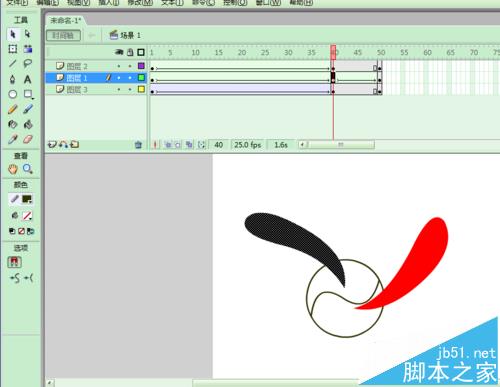Screen dimensions: 500x387
Task: Click the Straighten option icon
Action: pyautogui.click(x=29, y=277)
